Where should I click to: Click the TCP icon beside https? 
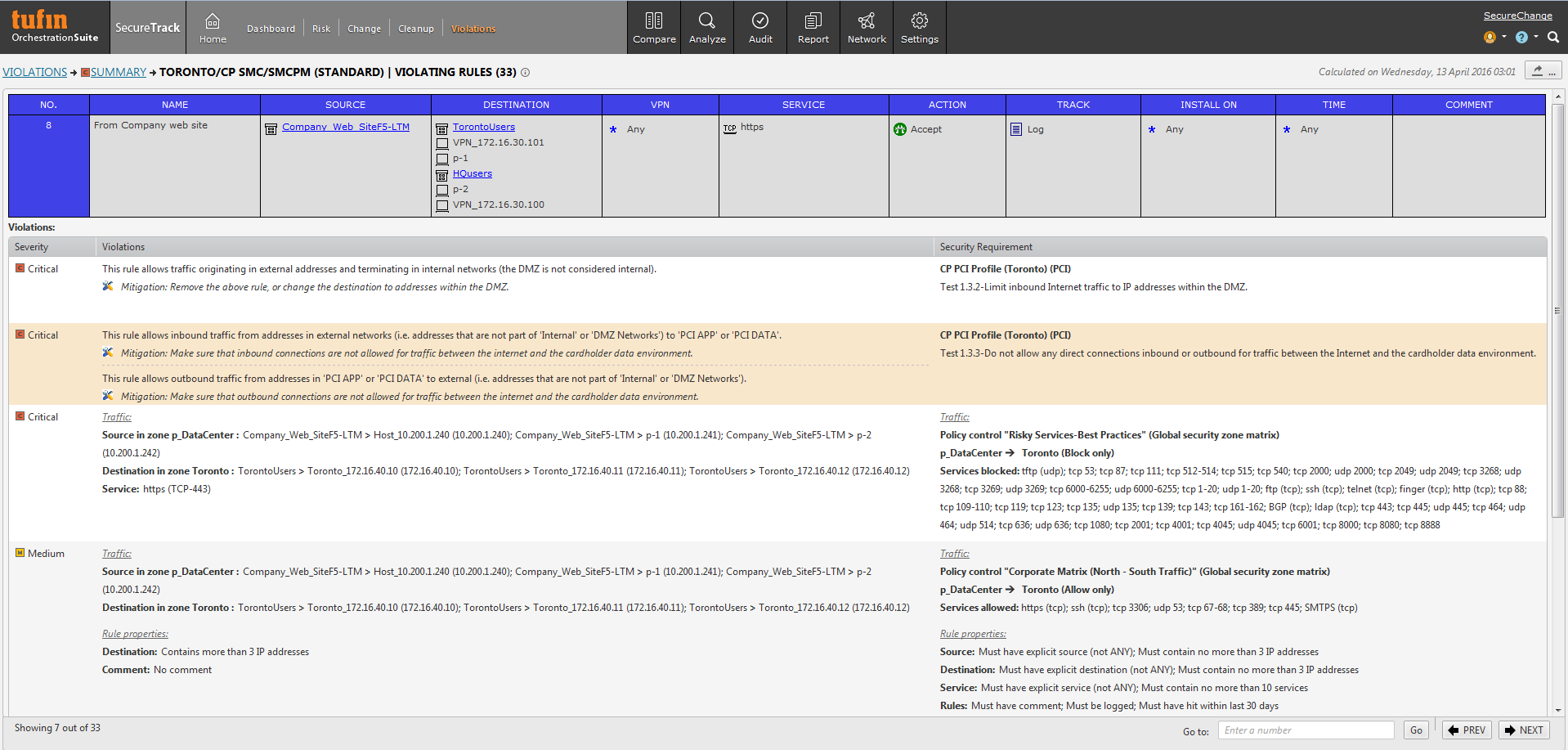[x=730, y=128]
